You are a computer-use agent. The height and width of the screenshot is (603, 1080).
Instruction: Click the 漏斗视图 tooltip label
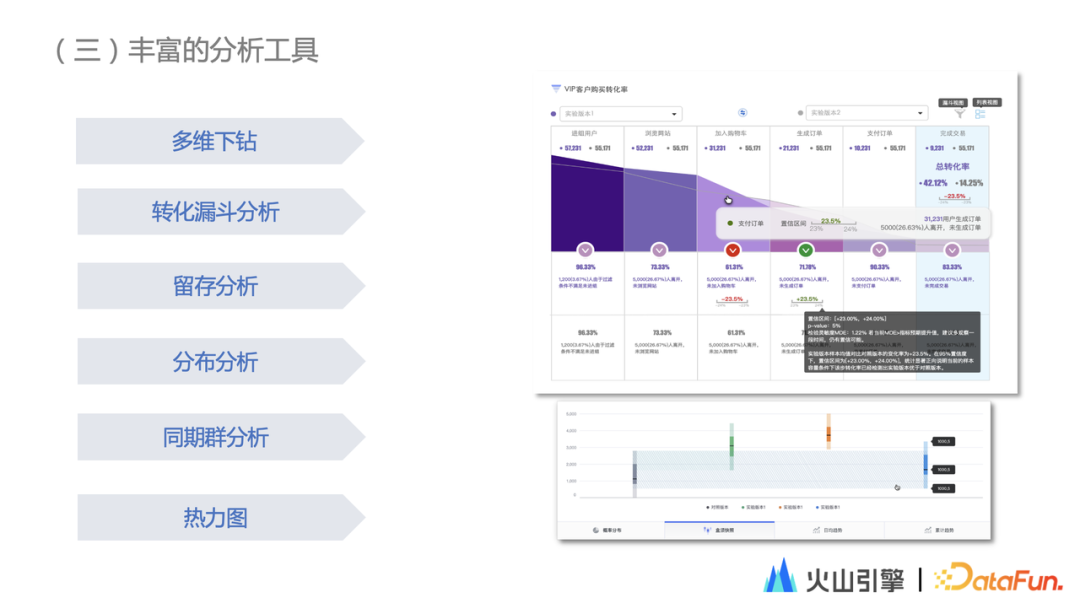pyautogui.click(x=953, y=103)
